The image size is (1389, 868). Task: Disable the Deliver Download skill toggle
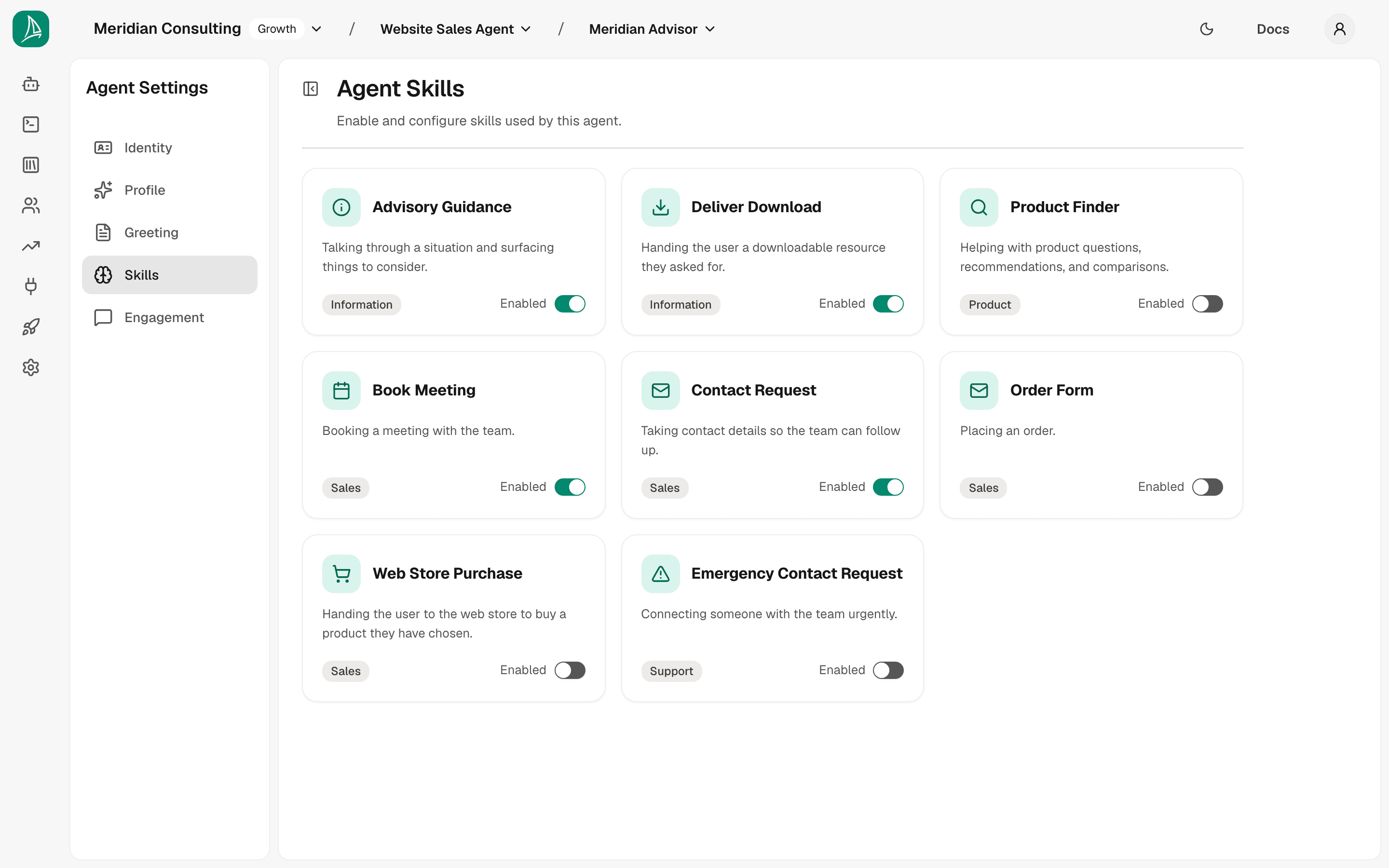click(x=888, y=304)
